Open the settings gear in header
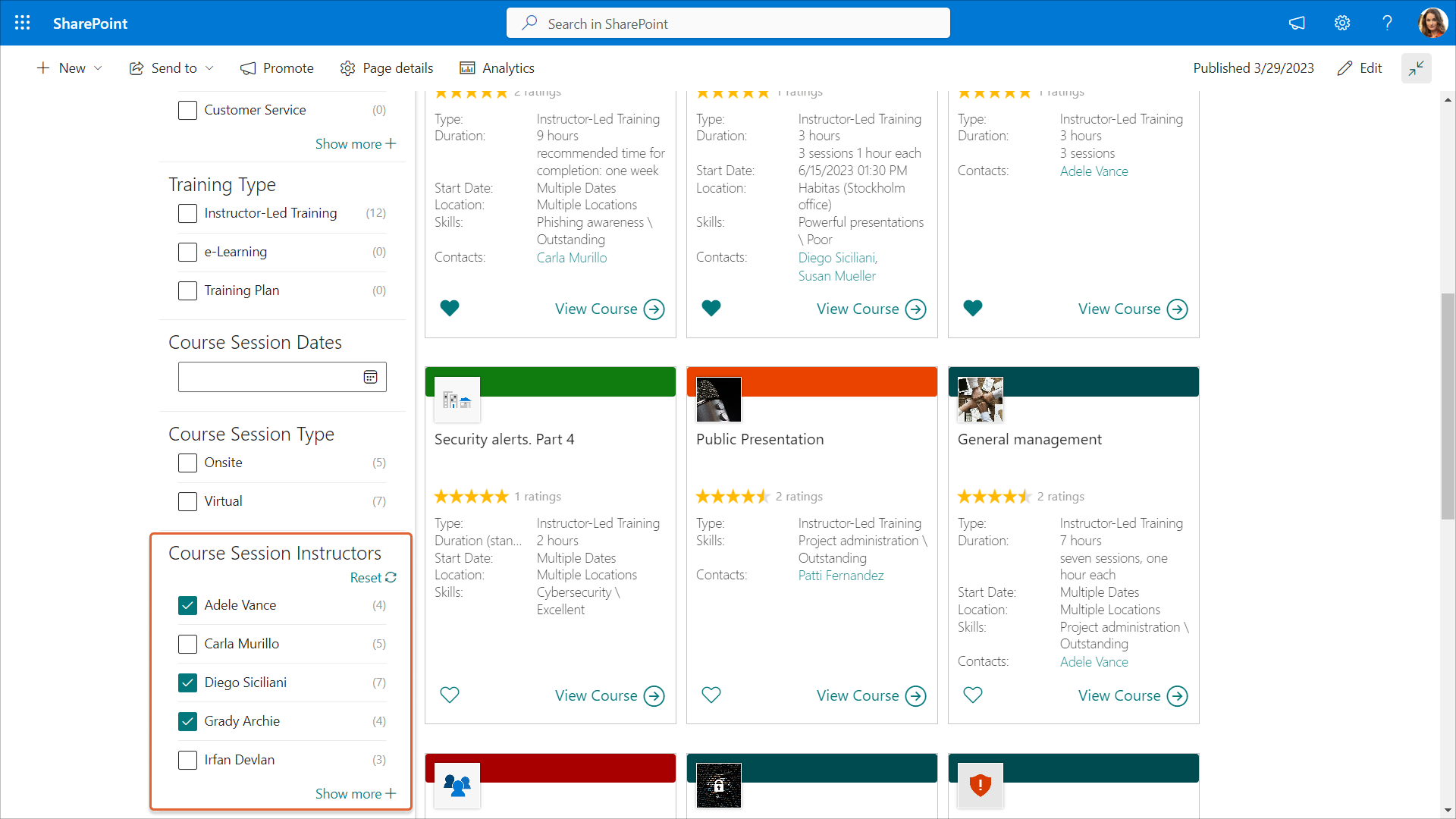Screen dimensions: 1456x819 click(x=1342, y=23)
